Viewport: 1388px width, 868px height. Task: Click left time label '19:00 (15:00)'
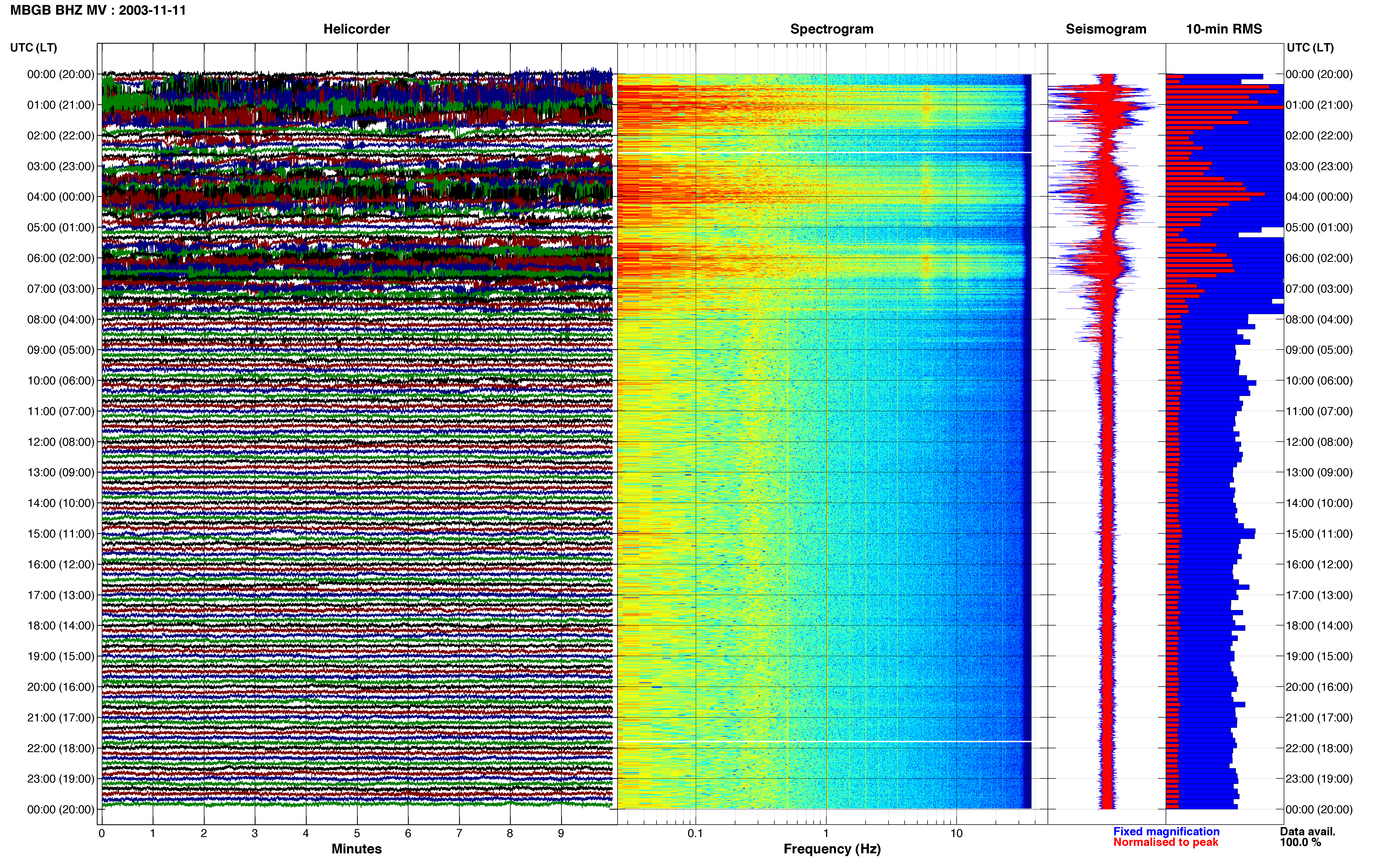click(61, 656)
